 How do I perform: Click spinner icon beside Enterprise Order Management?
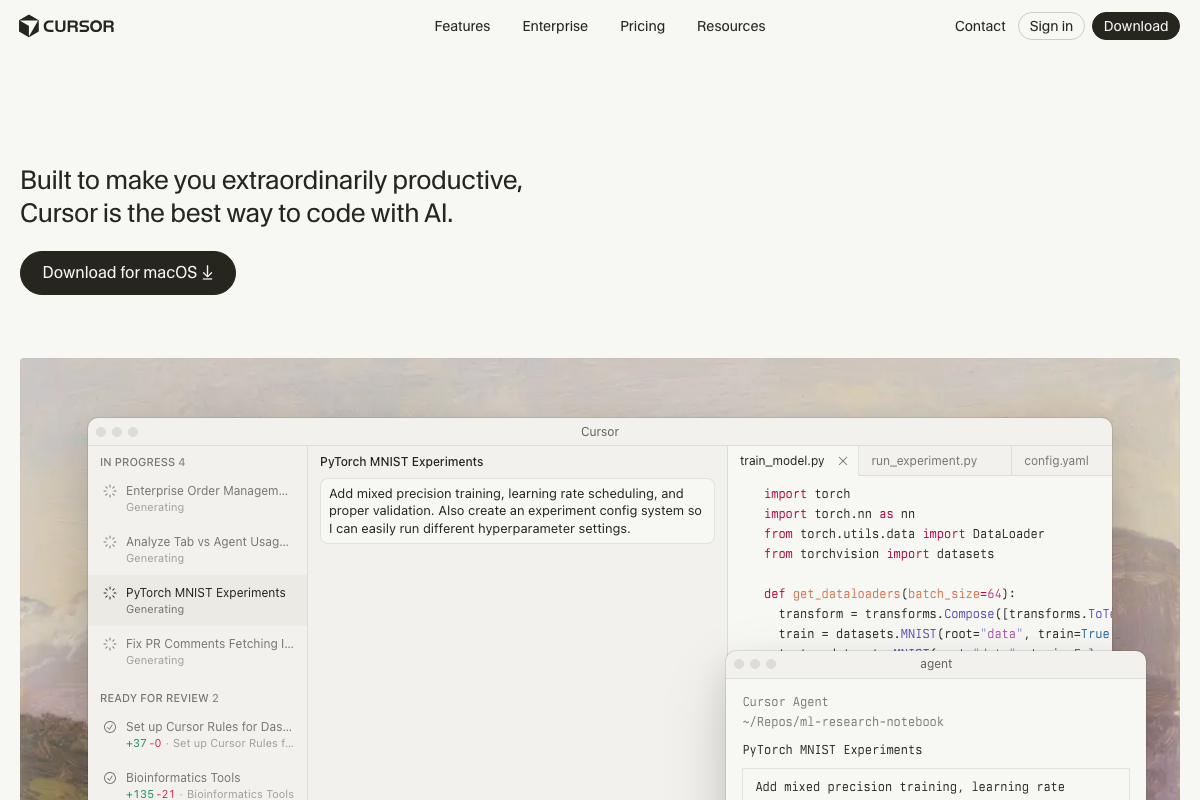pos(110,491)
